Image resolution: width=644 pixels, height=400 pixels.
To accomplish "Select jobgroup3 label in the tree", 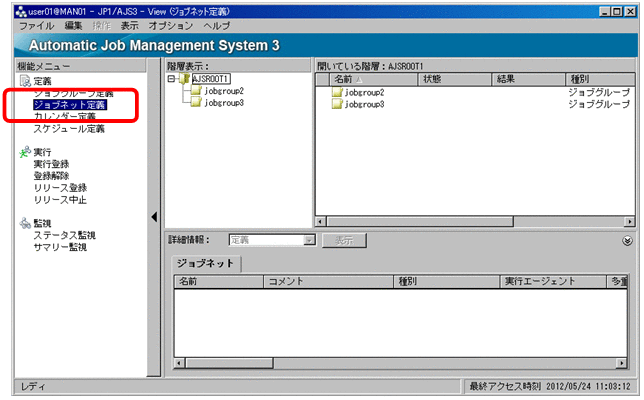I will click(x=224, y=103).
